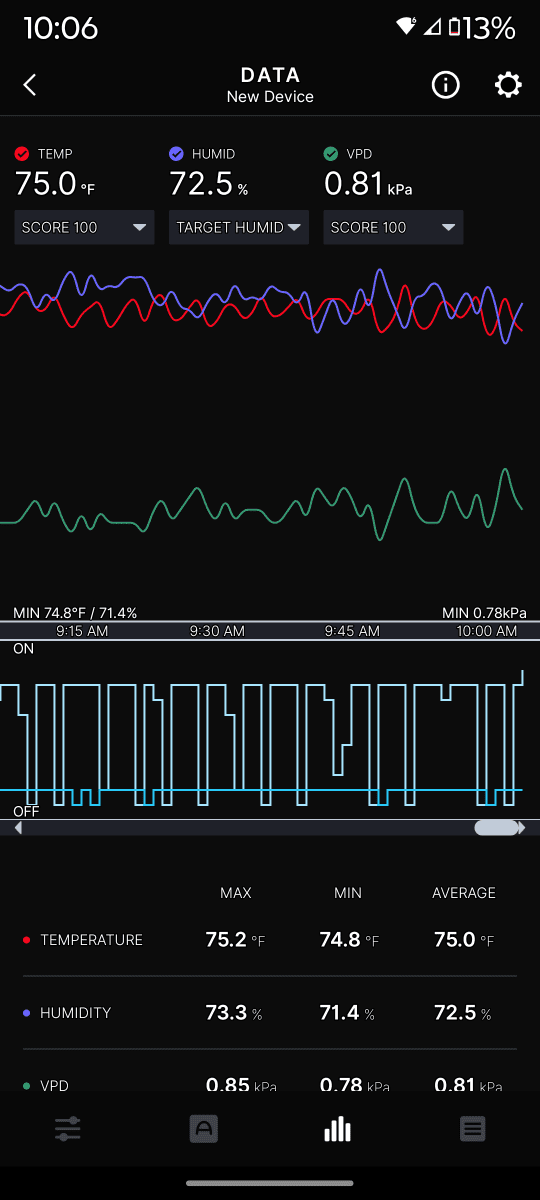Tap humidity min value 71.4 %
The width and height of the screenshot is (540, 1200).
tap(347, 1013)
